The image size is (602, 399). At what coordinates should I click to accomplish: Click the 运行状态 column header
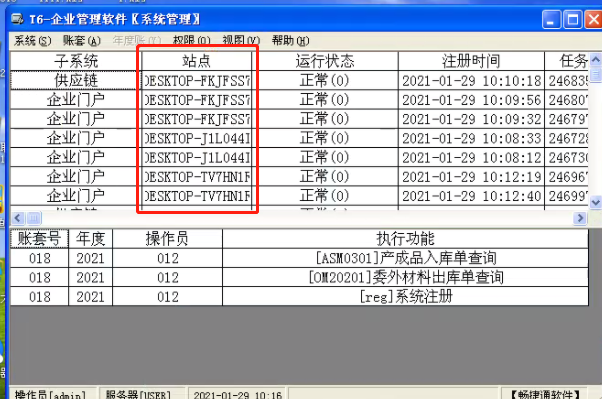click(325, 61)
